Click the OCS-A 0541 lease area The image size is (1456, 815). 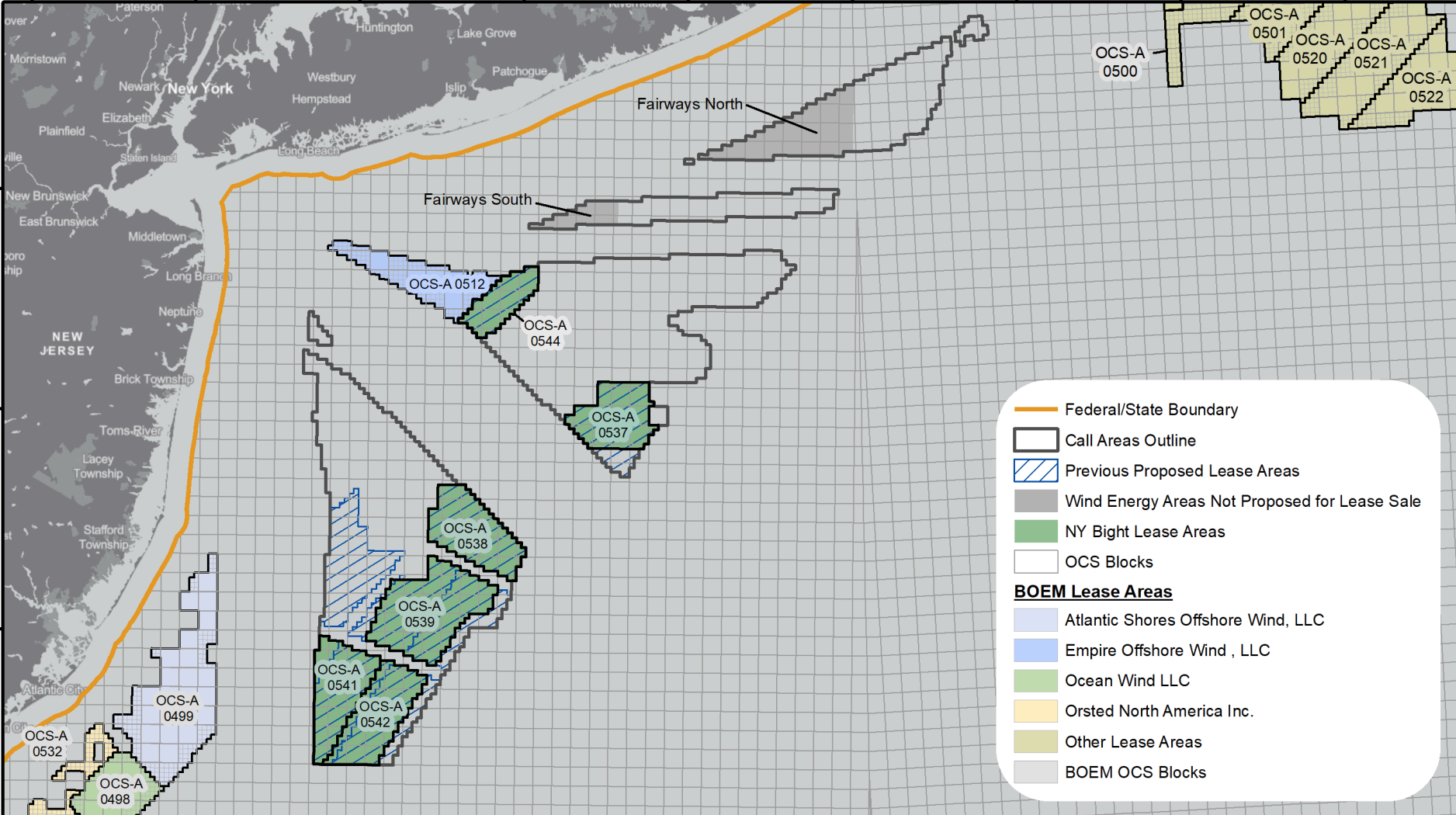(x=338, y=678)
